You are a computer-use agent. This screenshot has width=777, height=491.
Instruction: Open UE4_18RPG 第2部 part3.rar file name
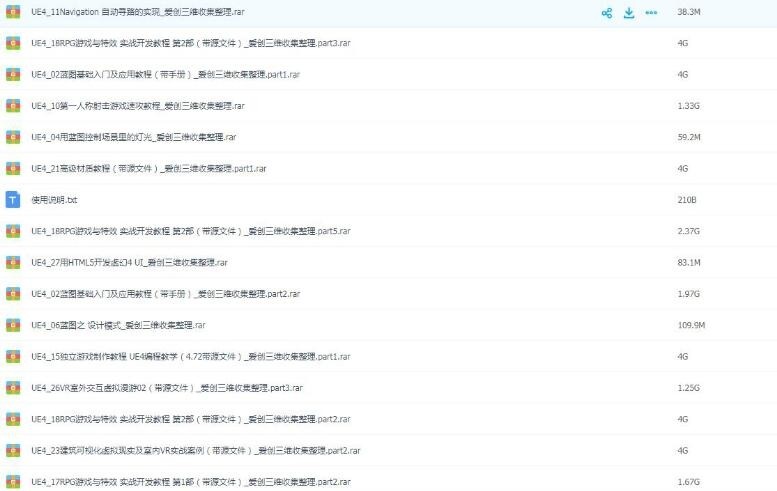[191, 43]
